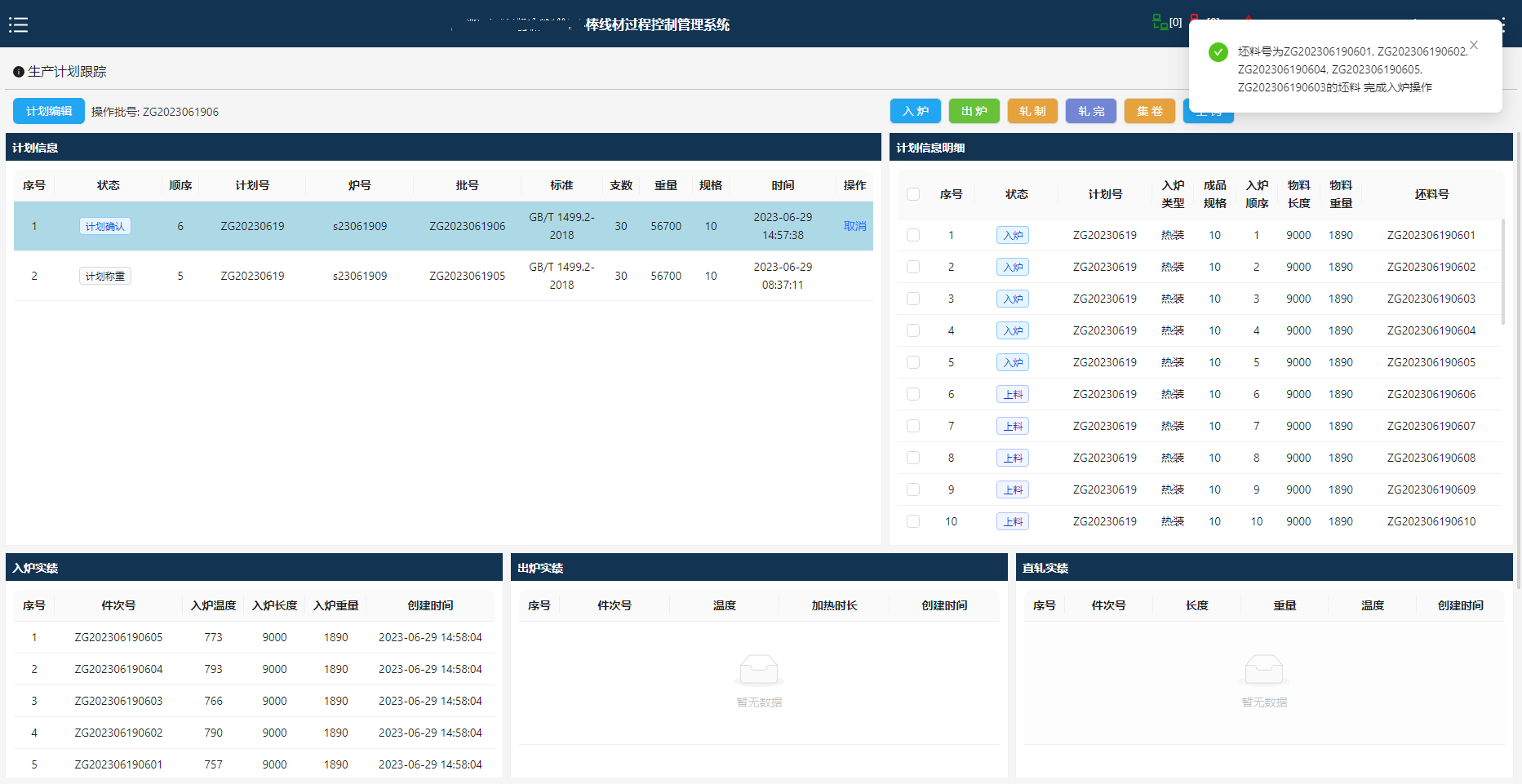This screenshot has height=784, width=1522.
Task: Click the 加热时长 column header in 出炉实绩
Action: click(834, 605)
